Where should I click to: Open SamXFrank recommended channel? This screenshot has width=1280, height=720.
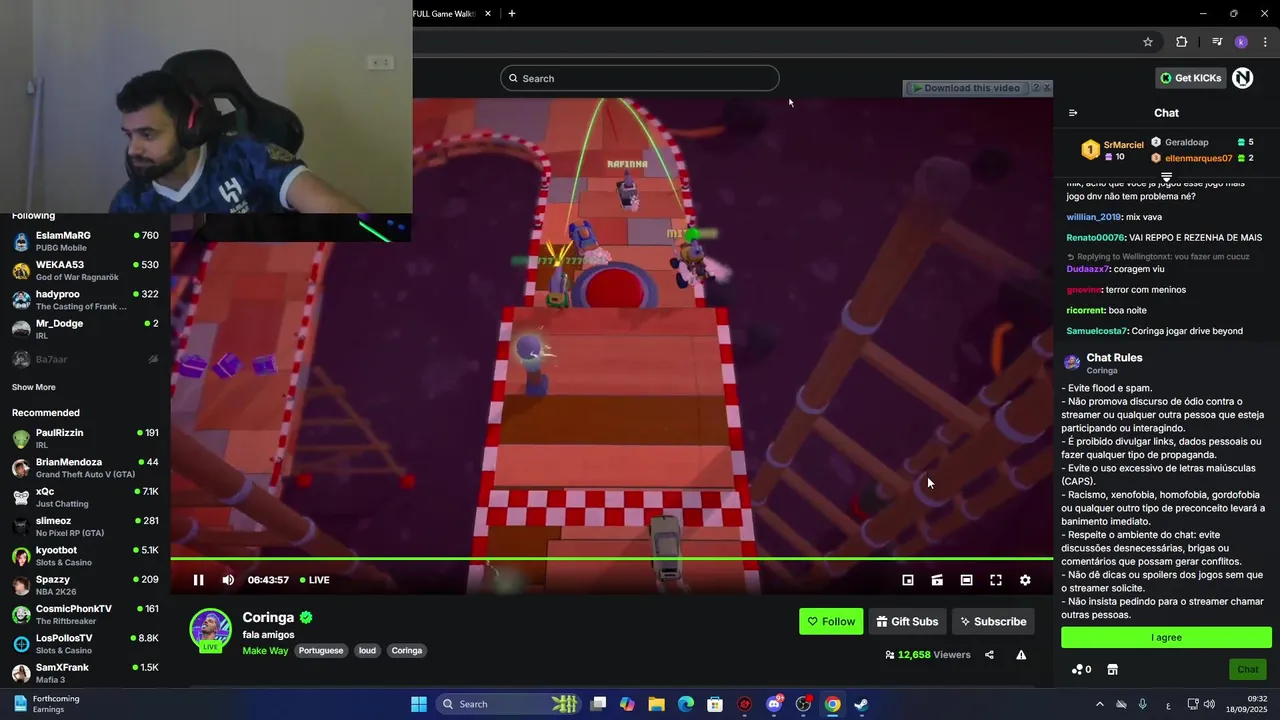[85, 673]
